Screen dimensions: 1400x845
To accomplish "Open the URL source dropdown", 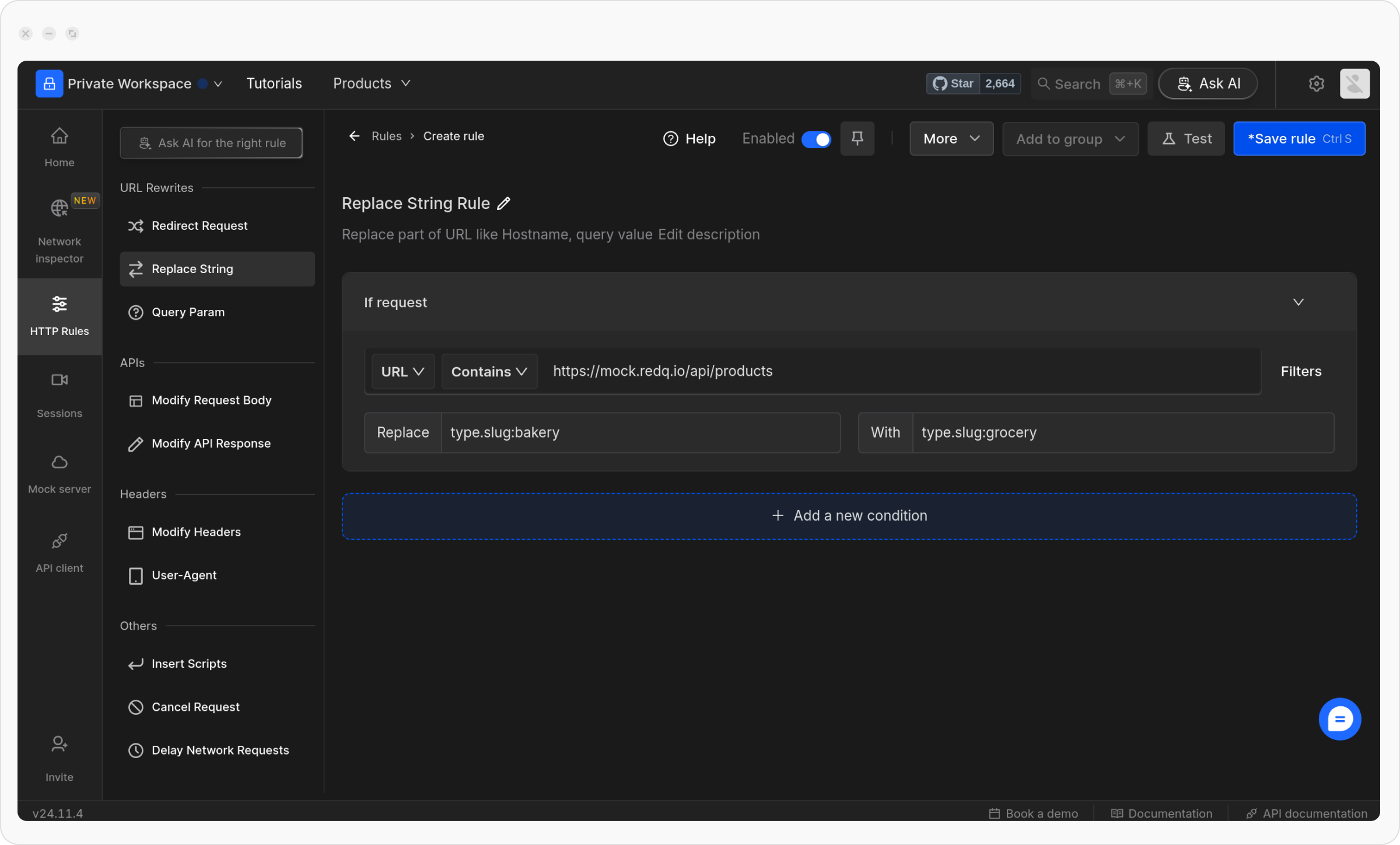I will pyautogui.click(x=402, y=372).
